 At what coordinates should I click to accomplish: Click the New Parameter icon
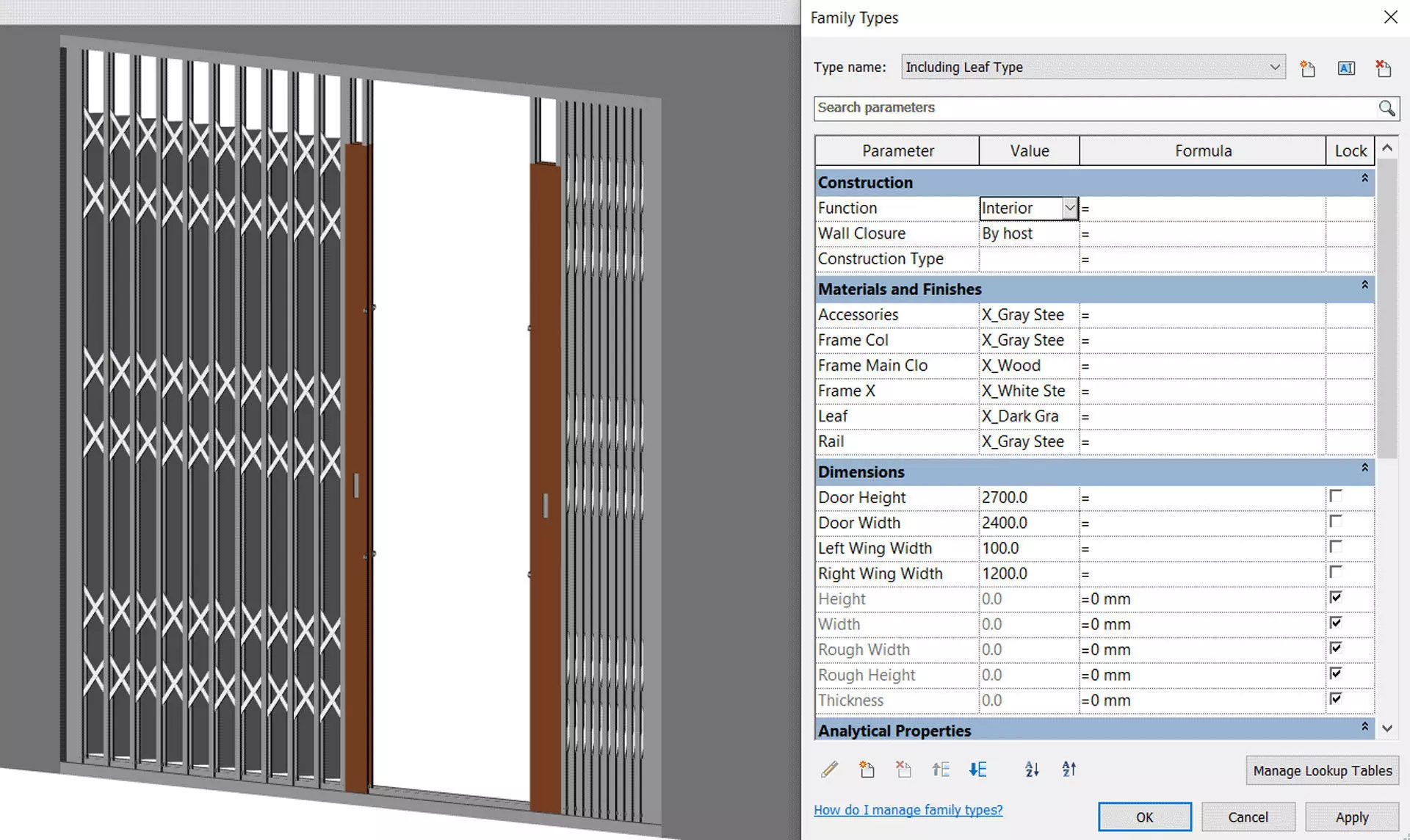point(867,770)
